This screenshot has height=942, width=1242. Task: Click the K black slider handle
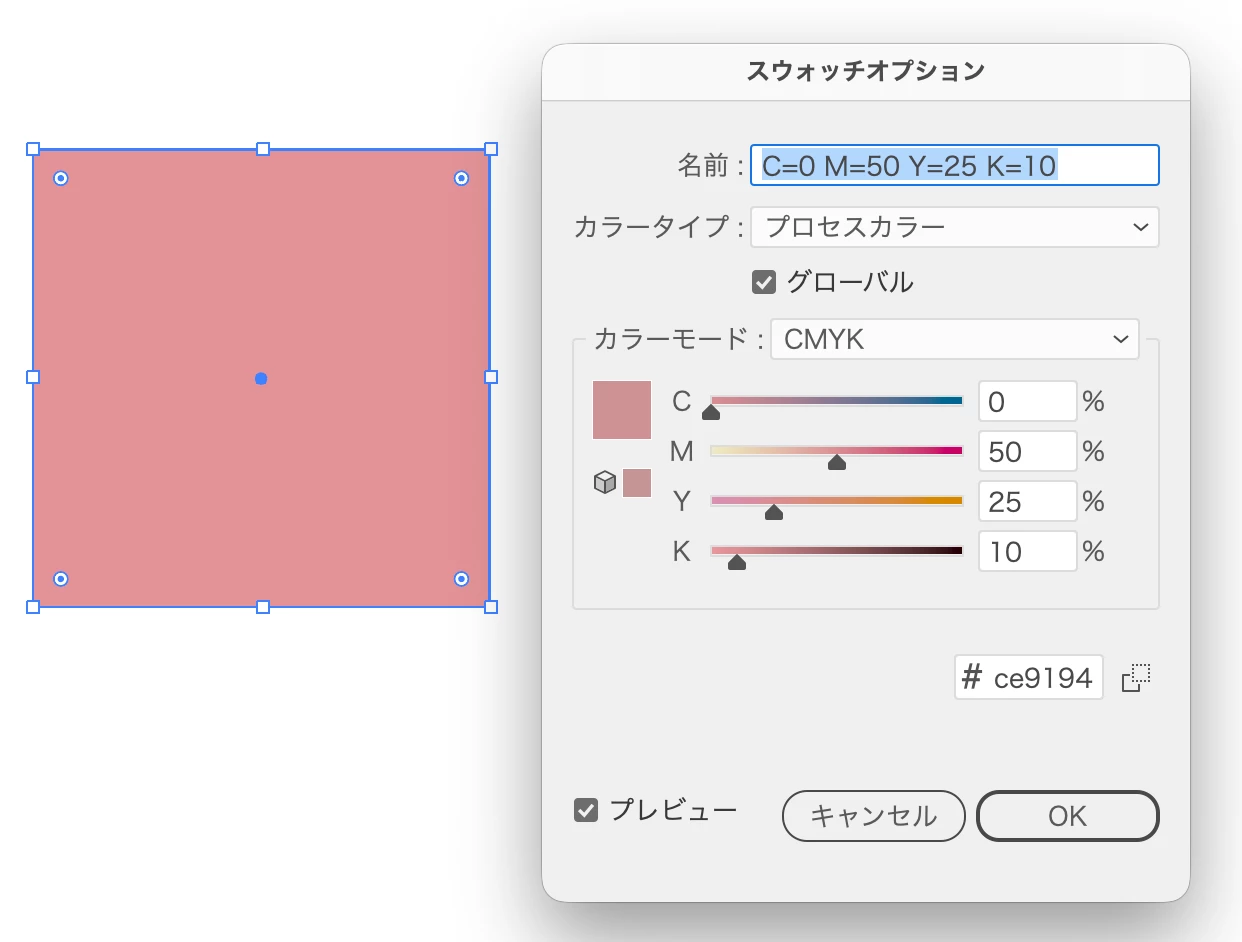point(737,562)
